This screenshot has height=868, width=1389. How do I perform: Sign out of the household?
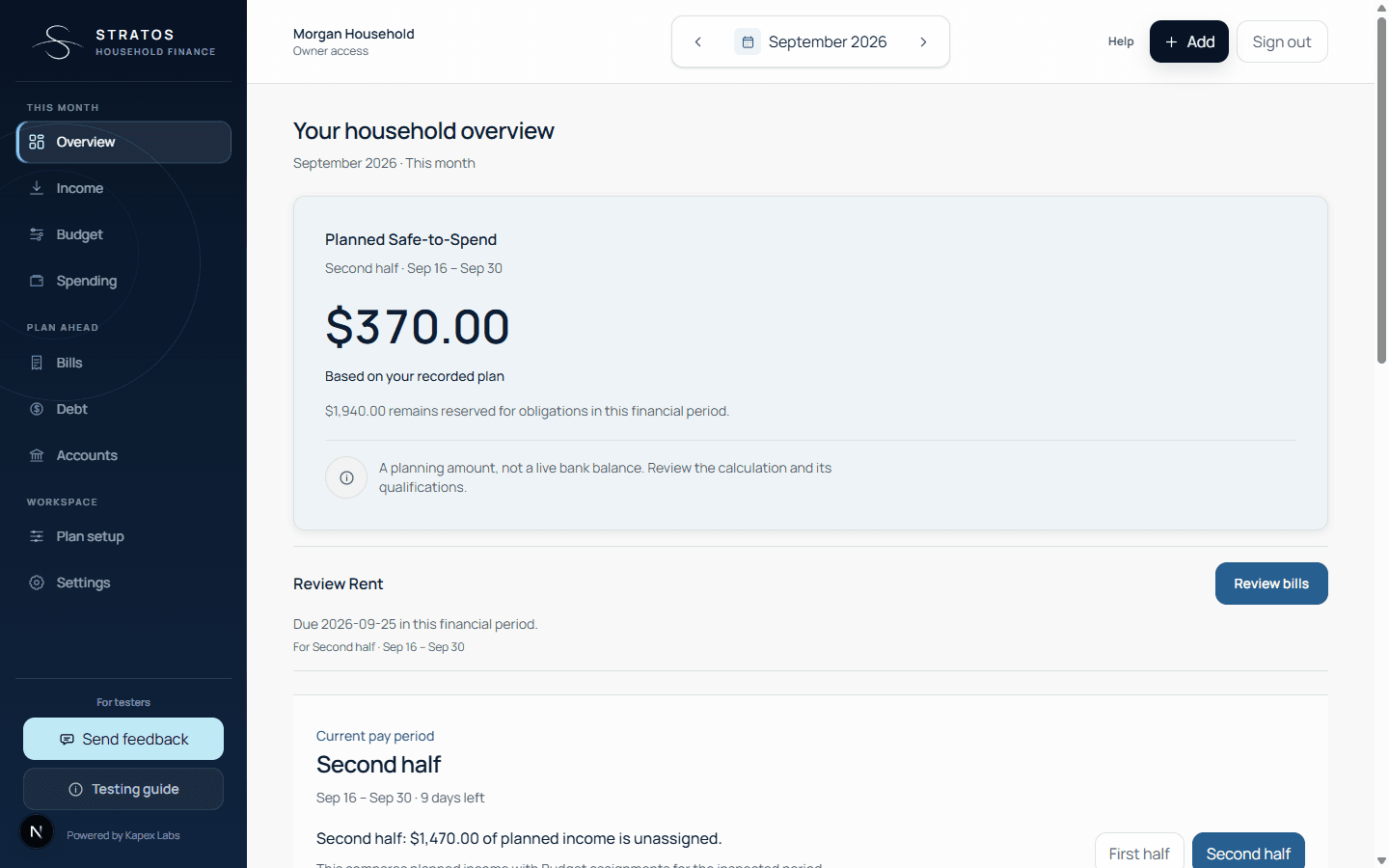coord(1282,41)
